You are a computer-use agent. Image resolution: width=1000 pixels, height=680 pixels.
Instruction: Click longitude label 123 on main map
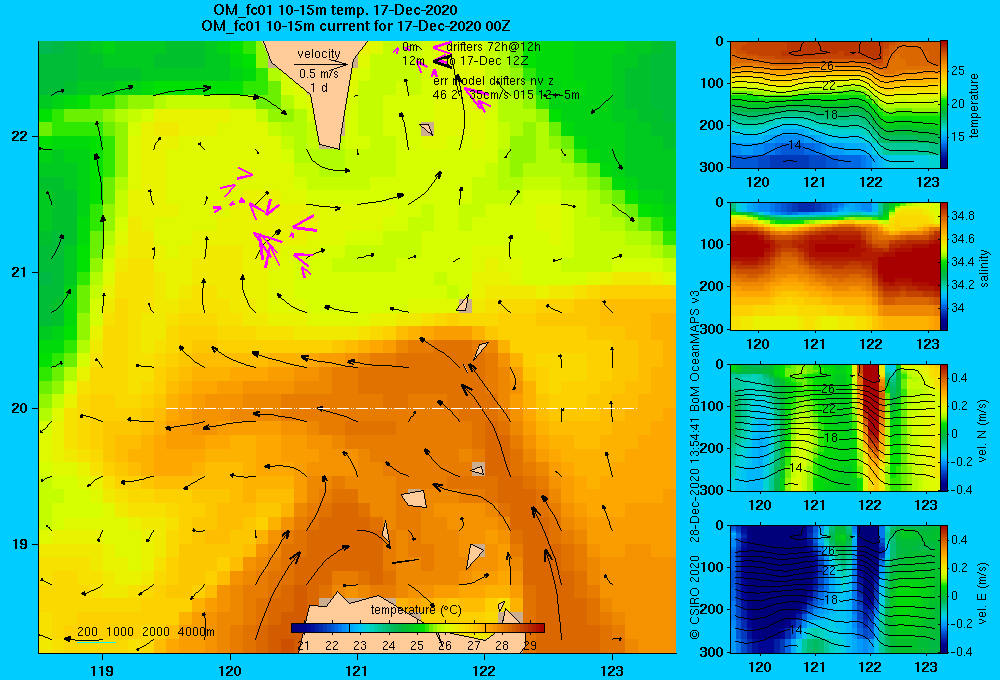(x=612, y=670)
